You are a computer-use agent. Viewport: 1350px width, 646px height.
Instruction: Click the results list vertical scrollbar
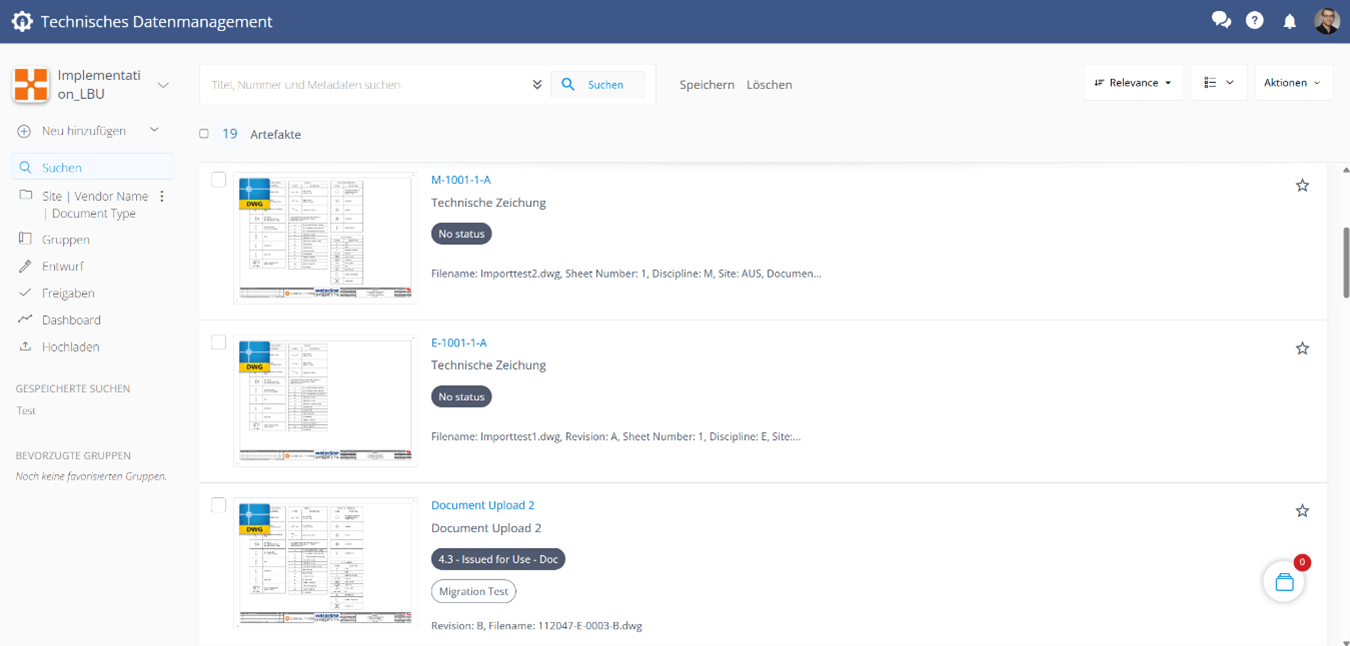tap(1345, 262)
